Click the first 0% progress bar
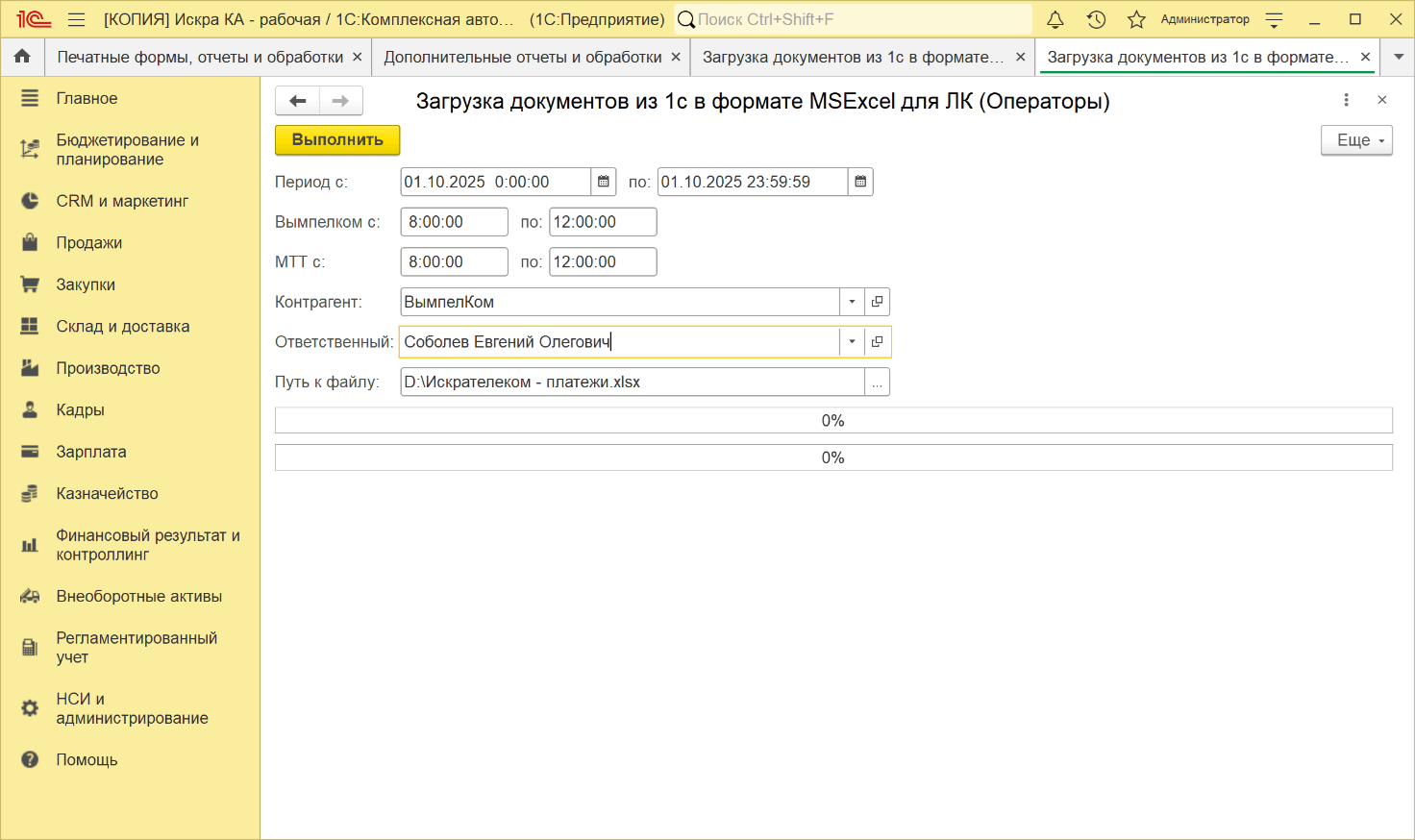This screenshot has width=1415, height=840. coord(832,421)
